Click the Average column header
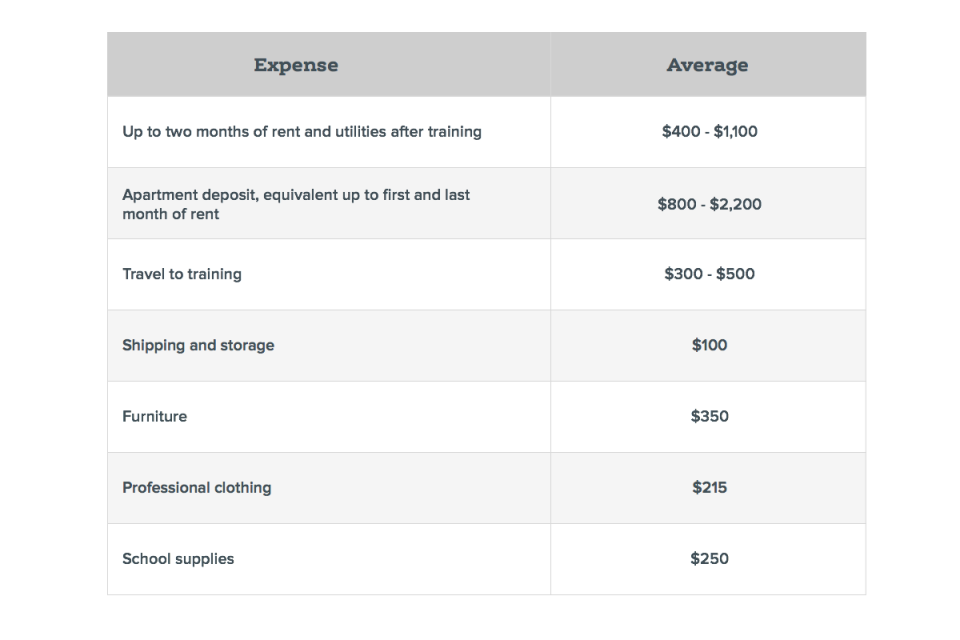The width and height of the screenshot is (960, 640). (707, 65)
